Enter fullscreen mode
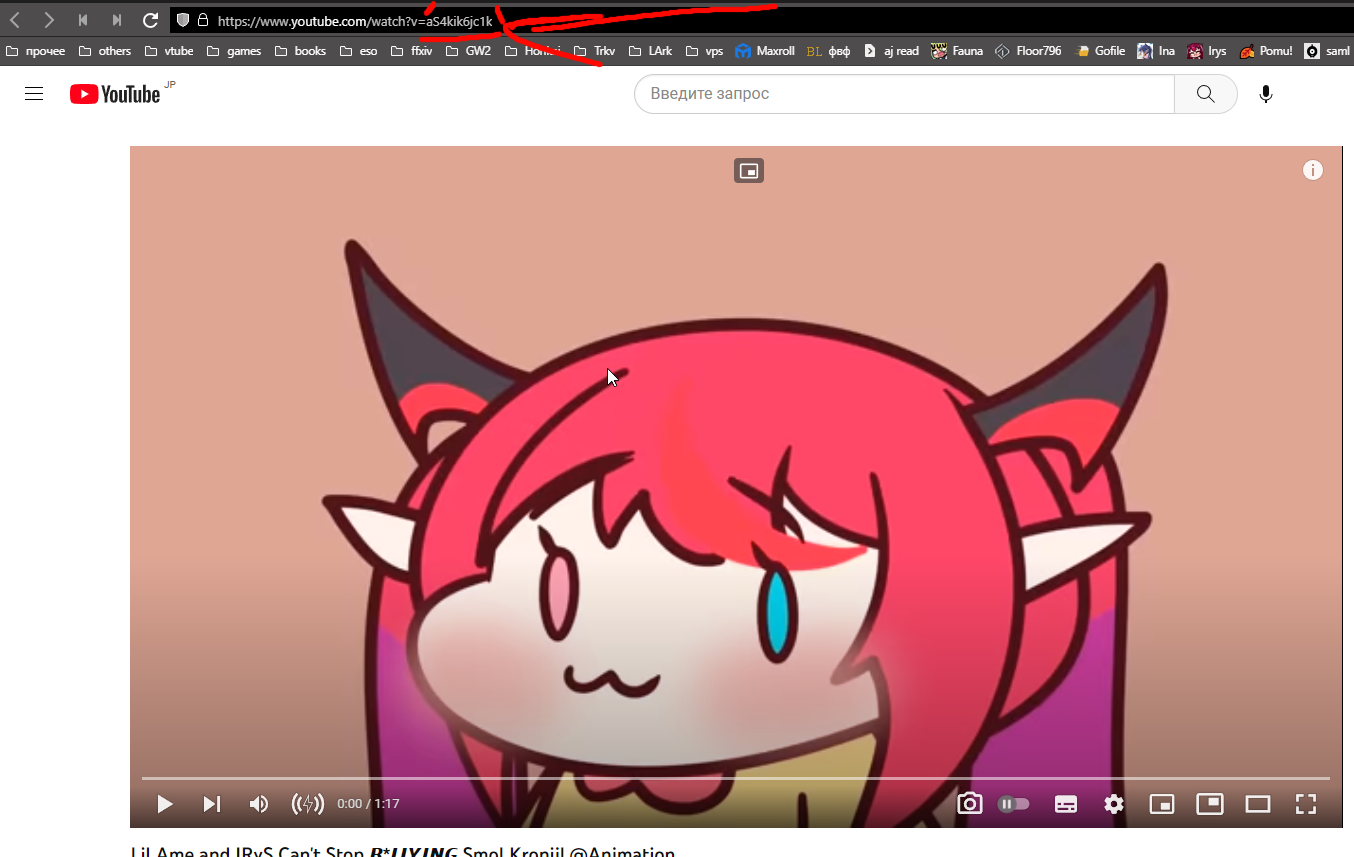The height and width of the screenshot is (857, 1354). (x=1306, y=804)
